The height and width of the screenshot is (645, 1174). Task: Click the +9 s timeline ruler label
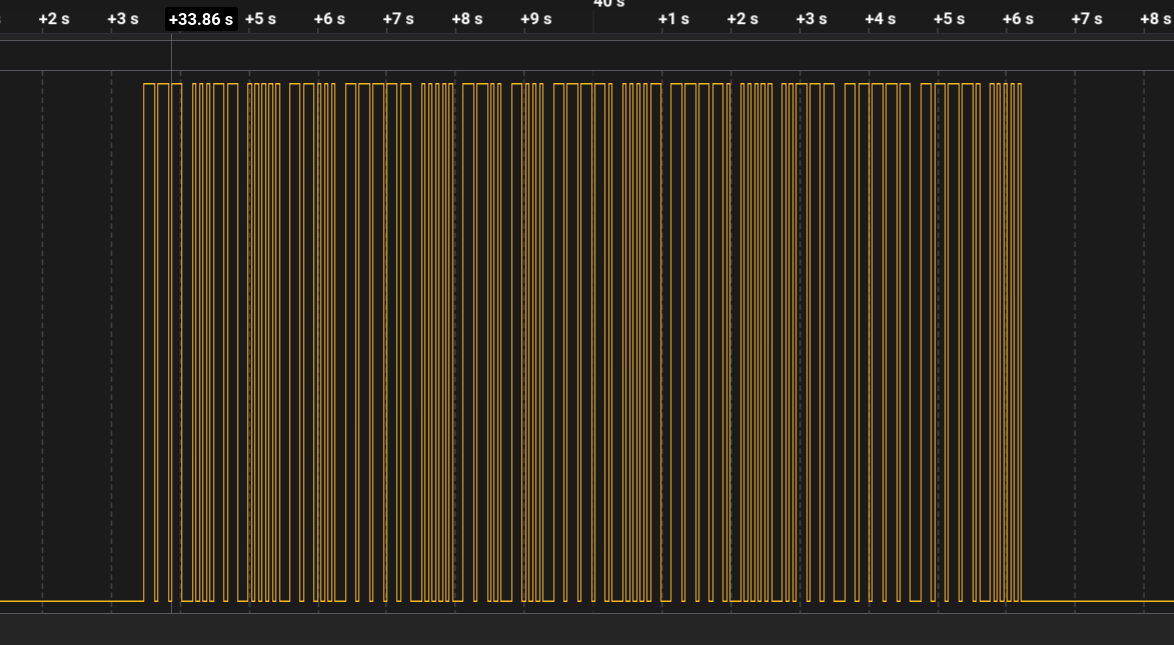pos(536,19)
